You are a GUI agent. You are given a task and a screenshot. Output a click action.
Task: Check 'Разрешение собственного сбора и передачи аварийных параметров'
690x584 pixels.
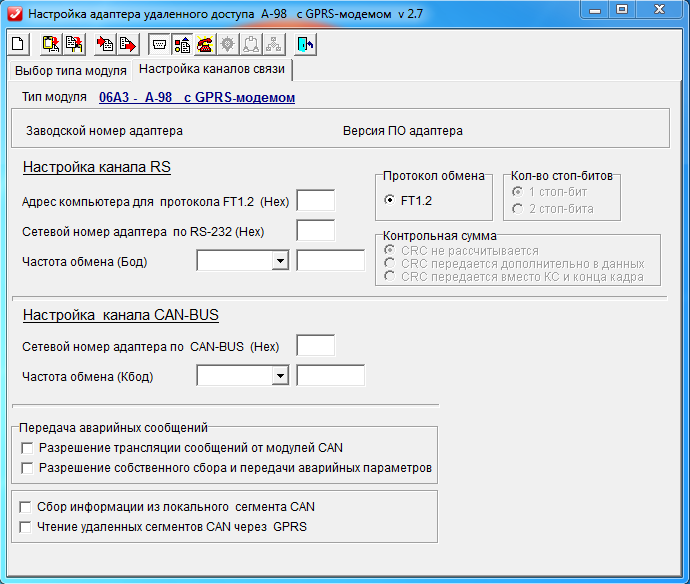coord(27,468)
